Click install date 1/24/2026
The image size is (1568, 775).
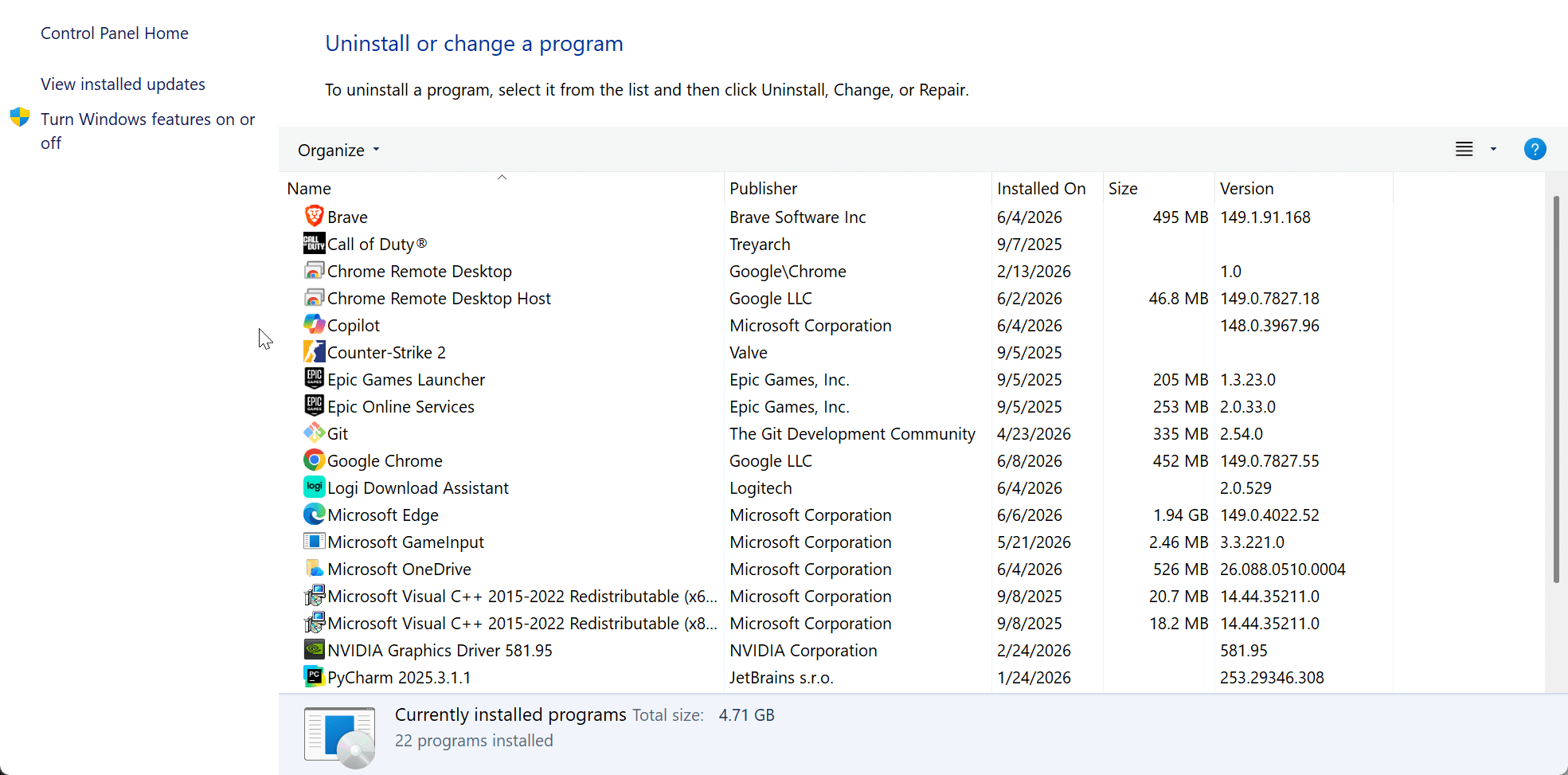[1034, 678]
